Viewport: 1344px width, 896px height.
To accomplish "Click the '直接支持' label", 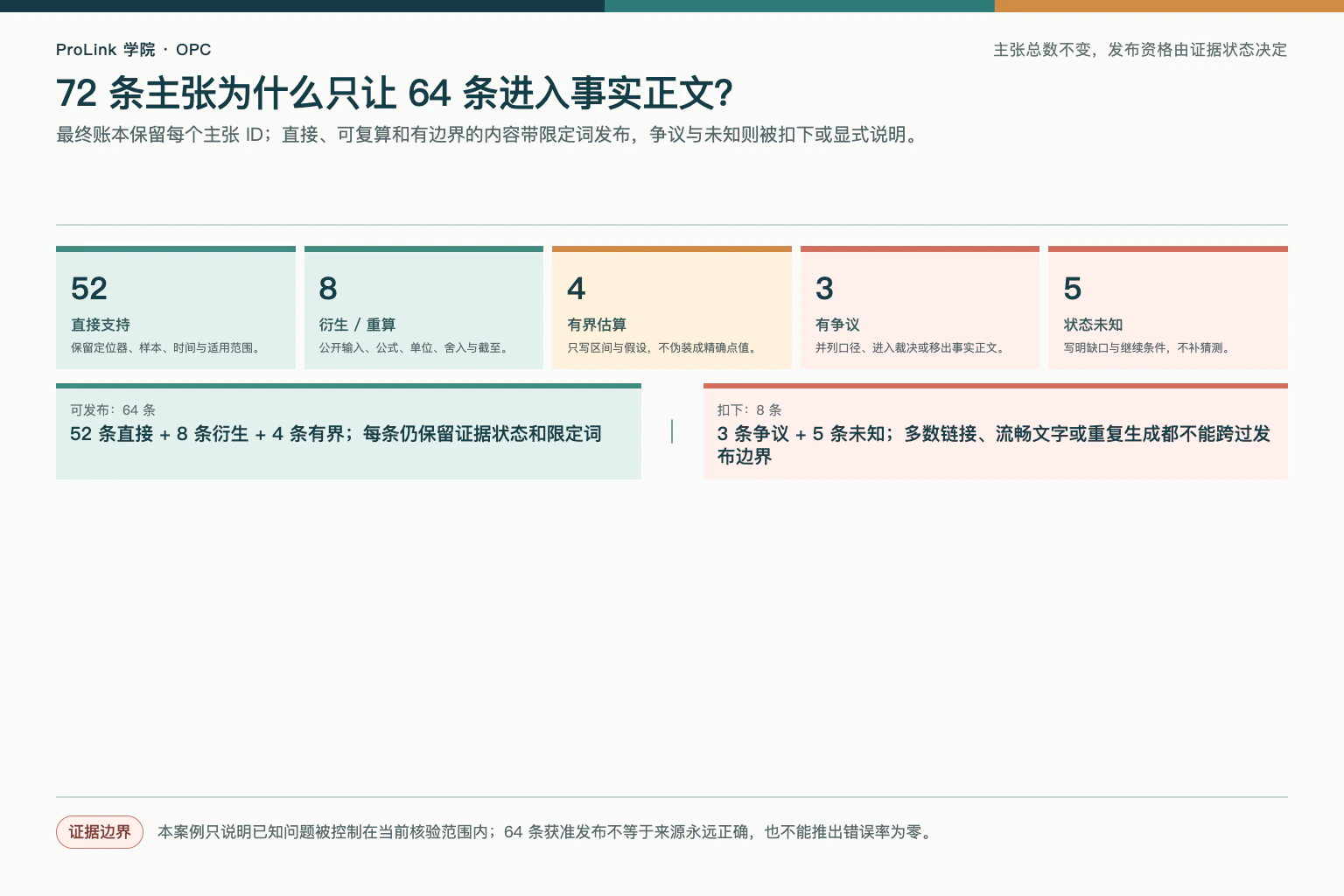I will click(101, 325).
